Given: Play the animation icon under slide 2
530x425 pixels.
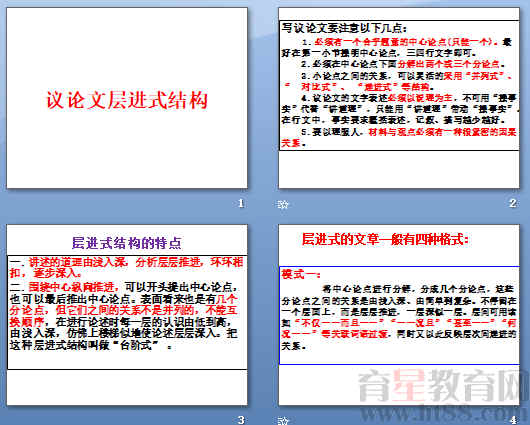Looking at the screenshot, I should coord(283,204).
